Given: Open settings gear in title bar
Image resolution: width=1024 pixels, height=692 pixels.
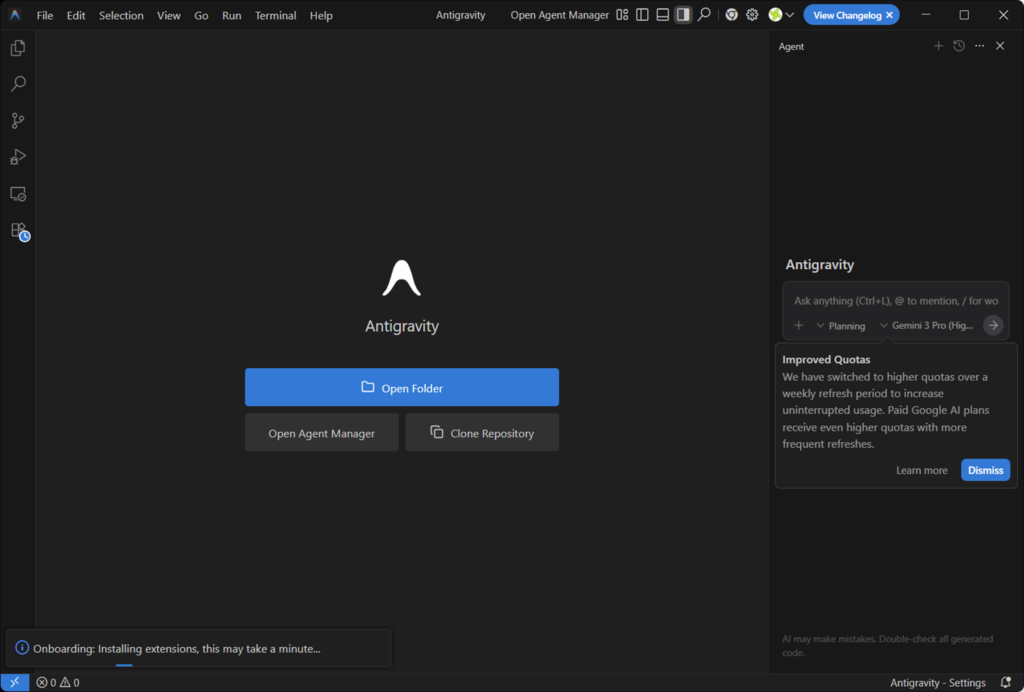Looking at the screenshot, I should [752, 15].
